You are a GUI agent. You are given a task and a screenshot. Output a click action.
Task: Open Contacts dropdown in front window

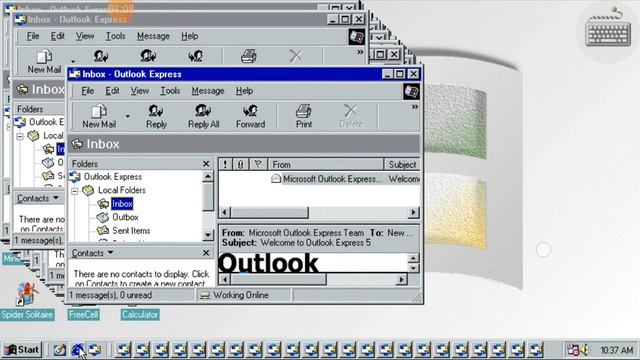click(93, 253)
